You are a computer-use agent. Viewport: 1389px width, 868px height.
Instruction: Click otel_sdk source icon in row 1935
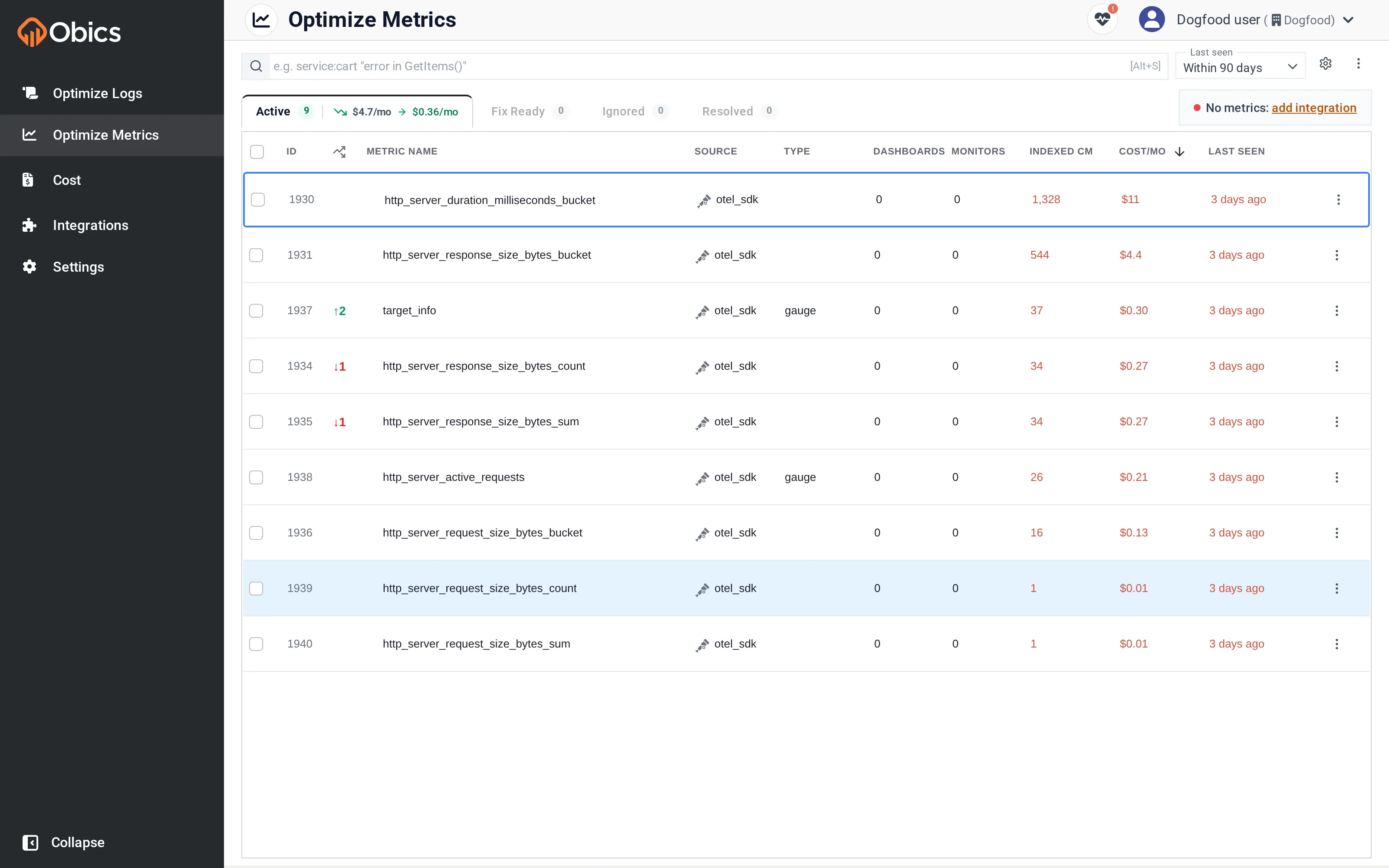[702, 424]
